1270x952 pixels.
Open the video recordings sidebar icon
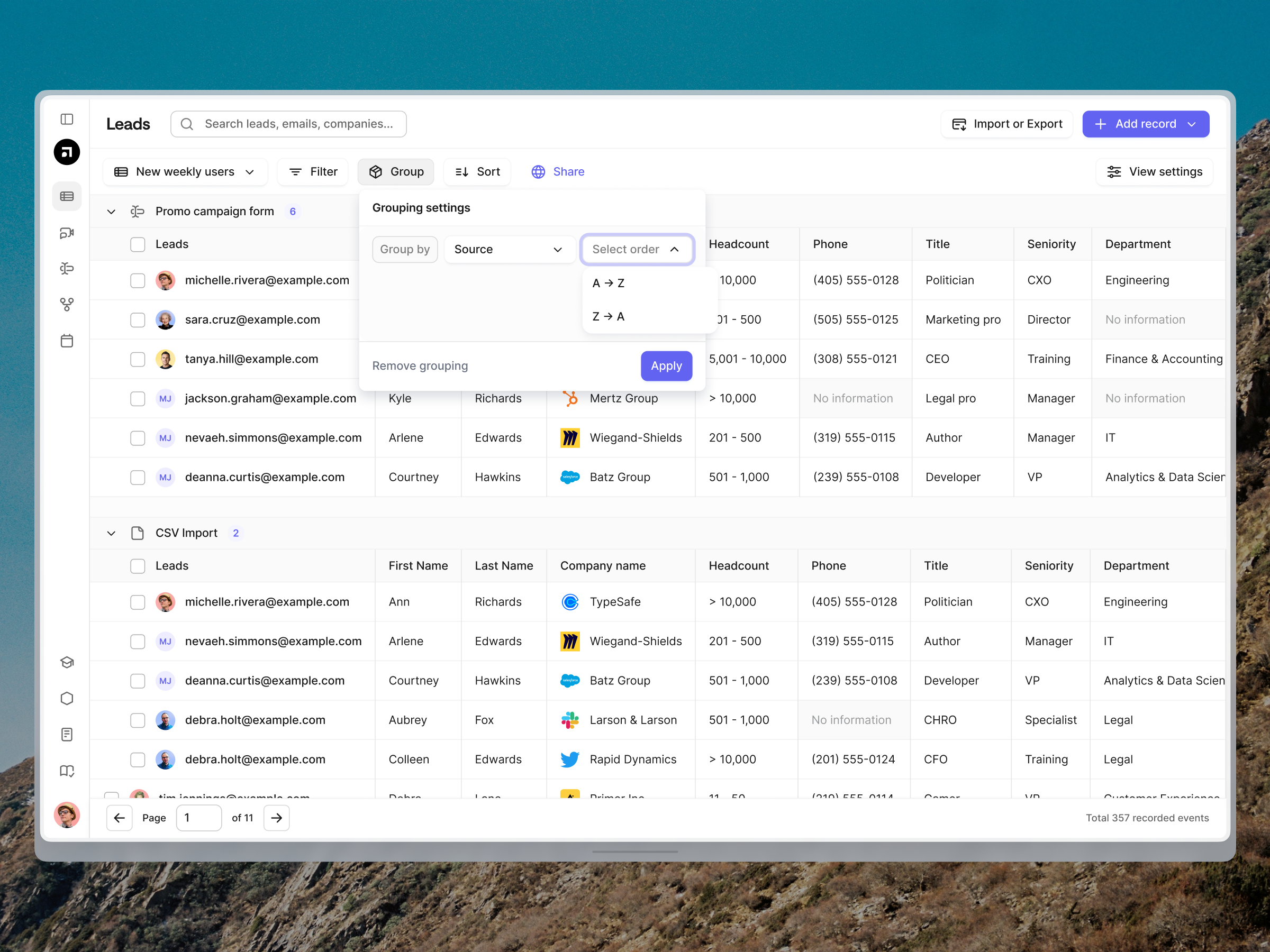coord(67,233)
